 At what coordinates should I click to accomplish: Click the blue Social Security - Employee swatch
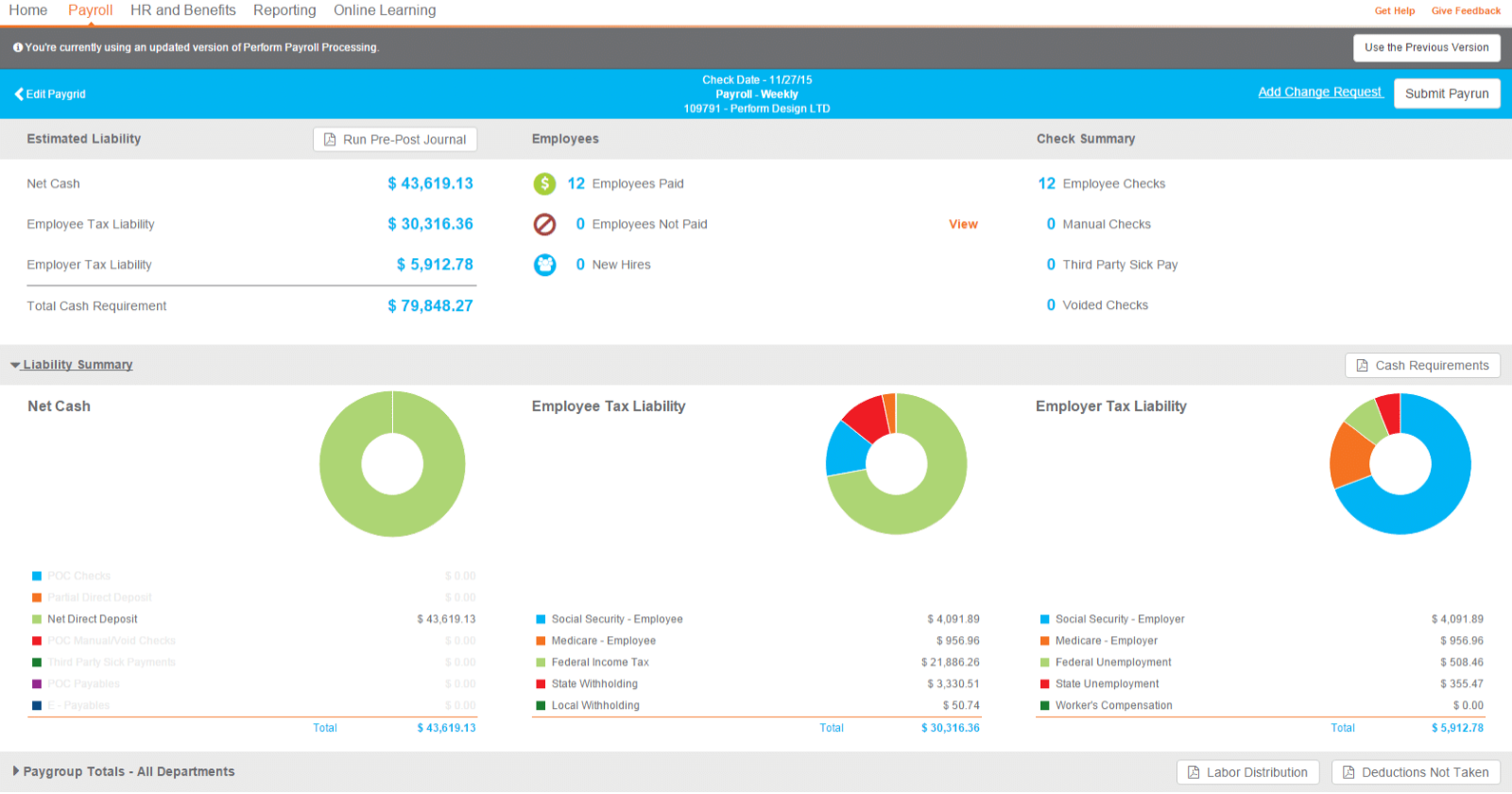point(541,619)
